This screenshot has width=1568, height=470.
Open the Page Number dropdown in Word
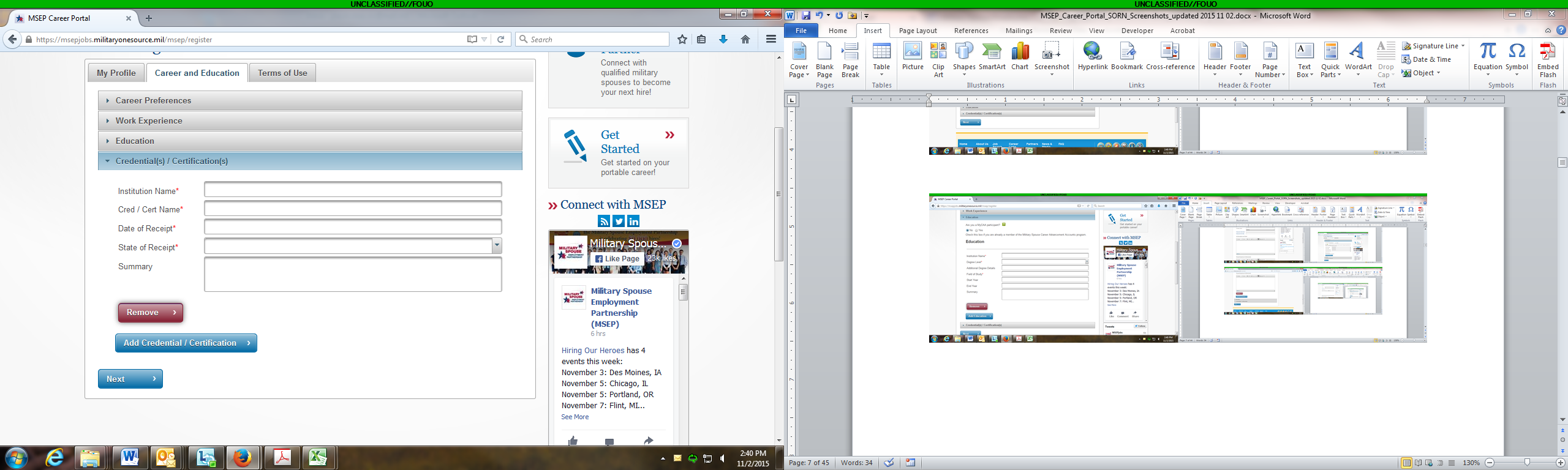pyautogui.click(x=1270, y=60)
